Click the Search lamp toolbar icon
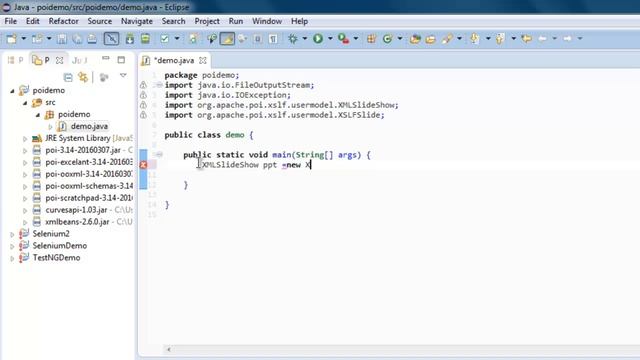Screen dimensions: 640x360 212,39
